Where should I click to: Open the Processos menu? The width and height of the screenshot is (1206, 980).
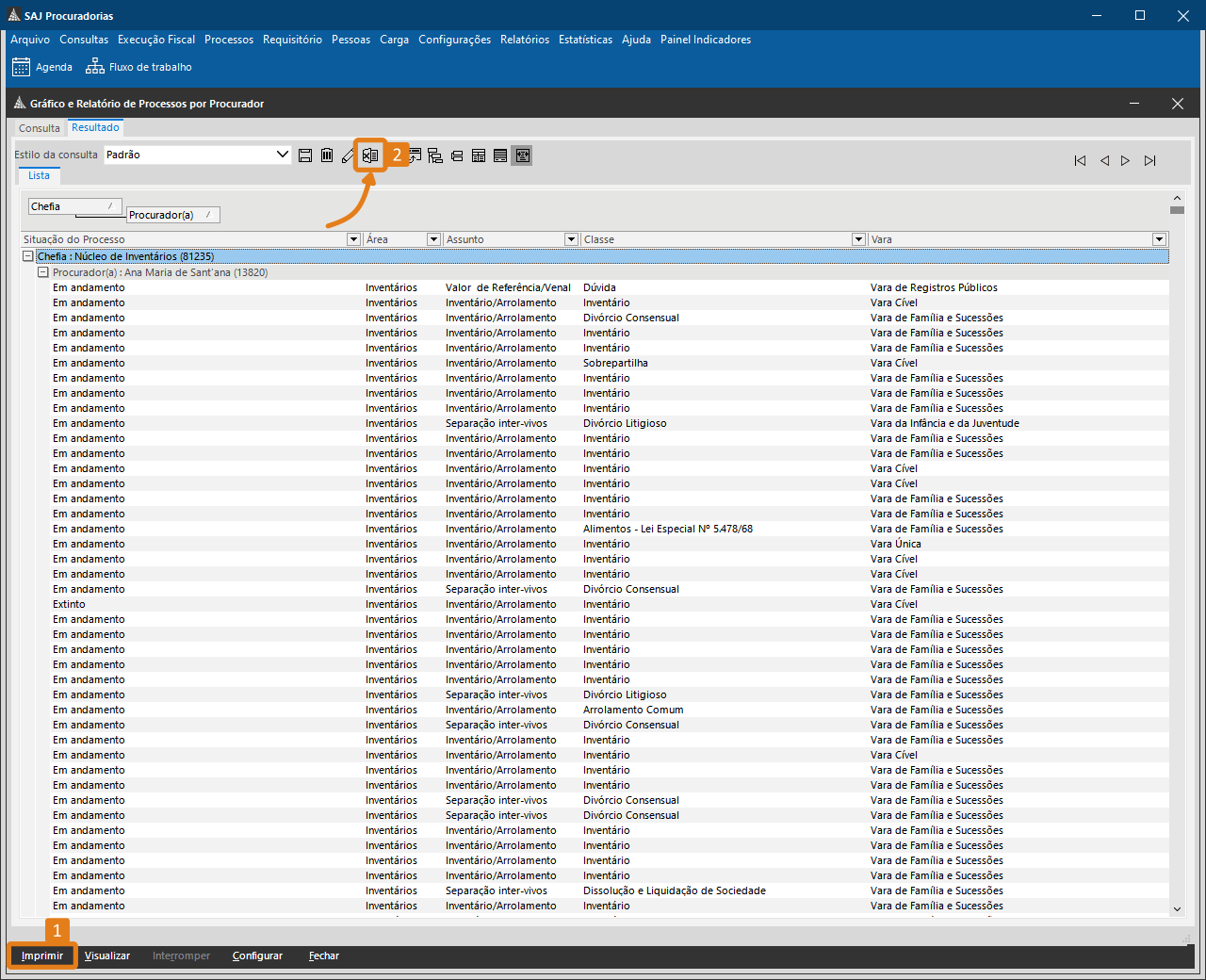point(229,40)
